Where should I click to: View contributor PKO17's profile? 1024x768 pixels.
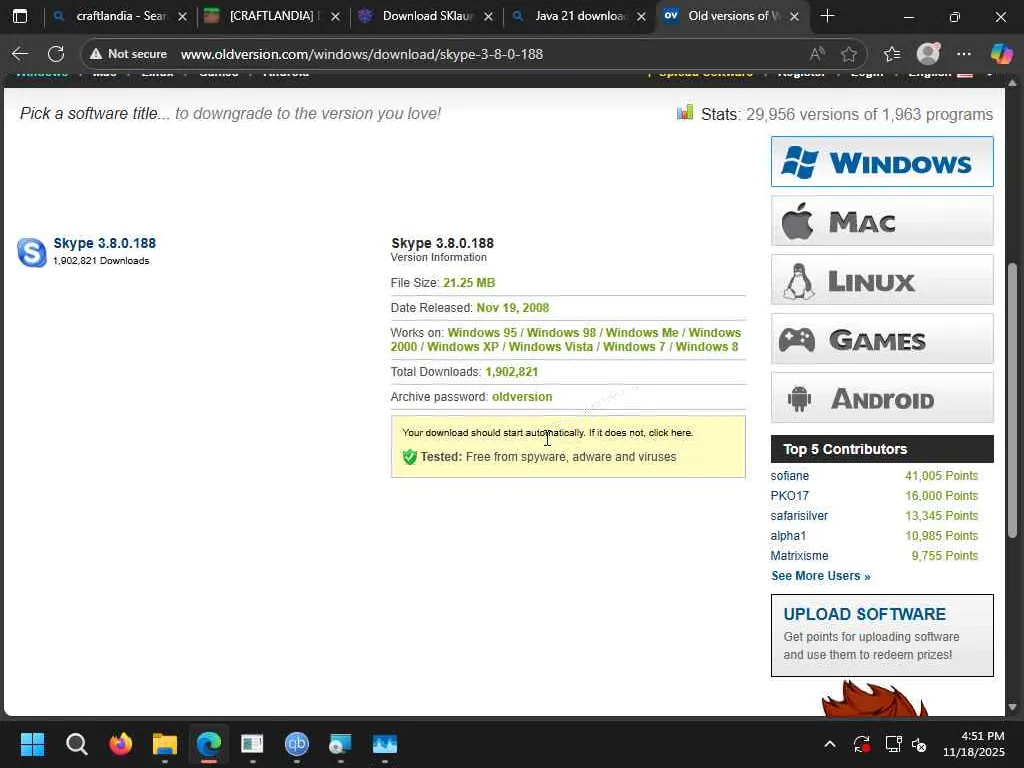(790, 496)
